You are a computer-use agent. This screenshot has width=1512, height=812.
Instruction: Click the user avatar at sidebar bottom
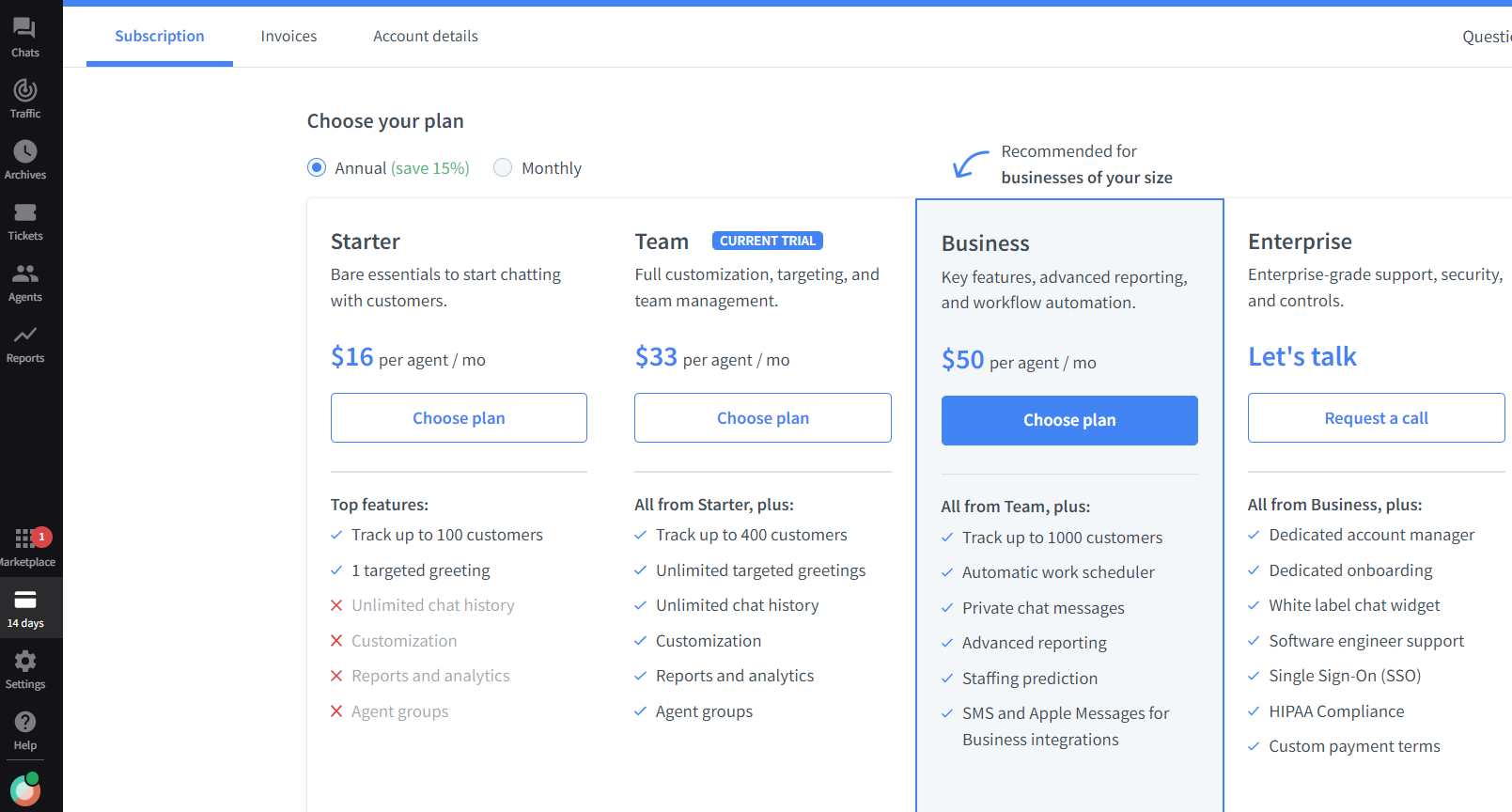coord(25,790)
